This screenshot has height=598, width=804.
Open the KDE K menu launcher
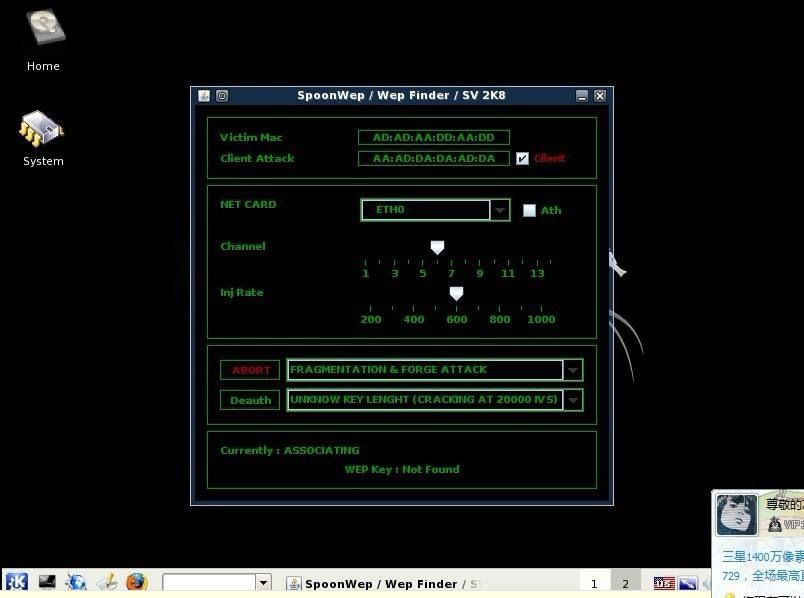[x=16, y=583]
